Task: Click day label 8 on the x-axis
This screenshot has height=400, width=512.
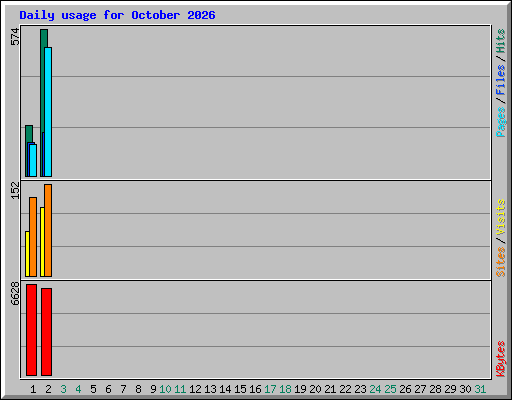Action: tap(138, 389)
